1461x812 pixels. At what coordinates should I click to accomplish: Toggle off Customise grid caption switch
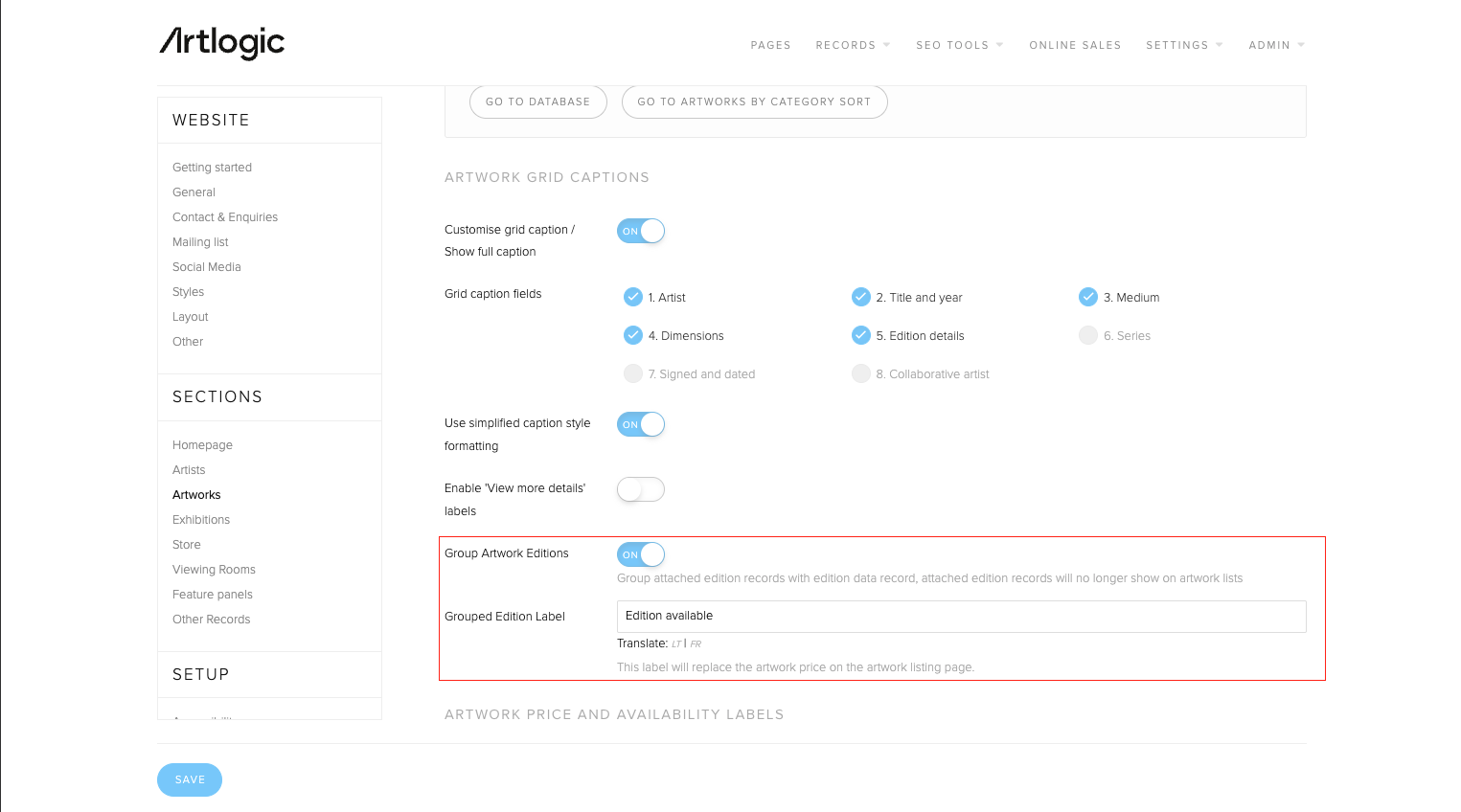(641, 231)
